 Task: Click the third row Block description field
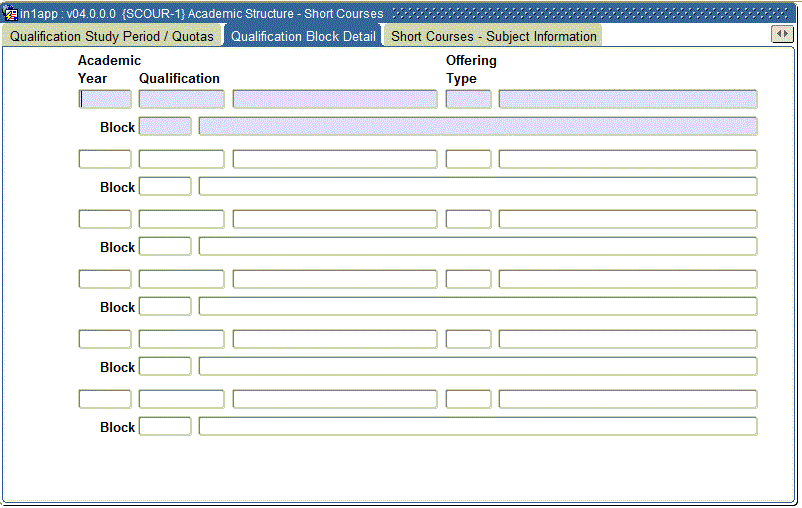click(477, 246)
